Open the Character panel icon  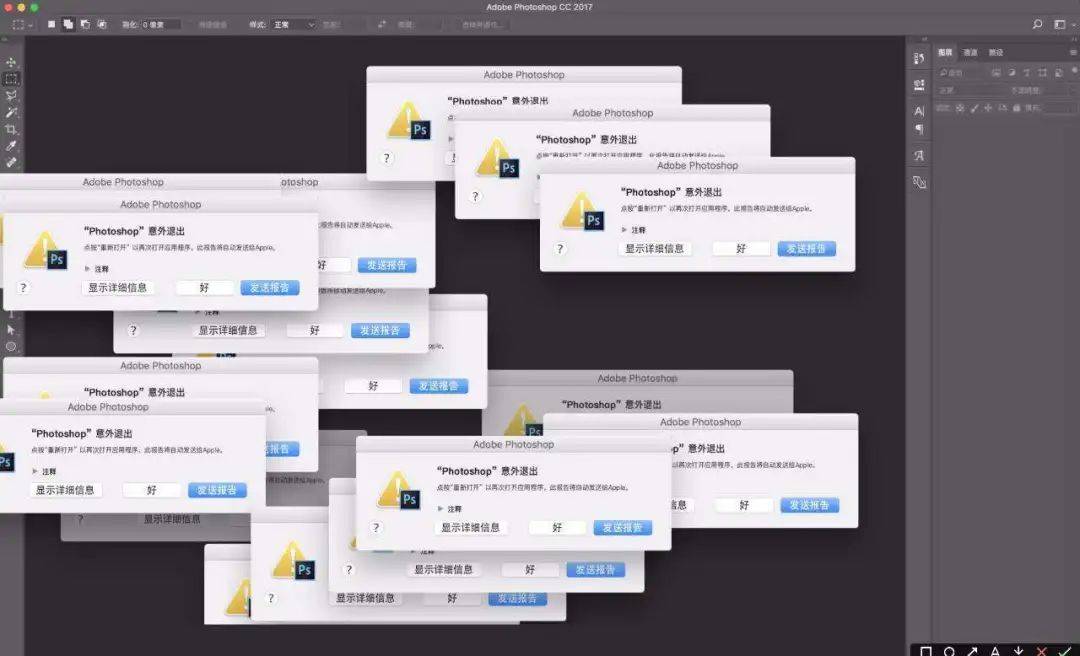point(919,111)
